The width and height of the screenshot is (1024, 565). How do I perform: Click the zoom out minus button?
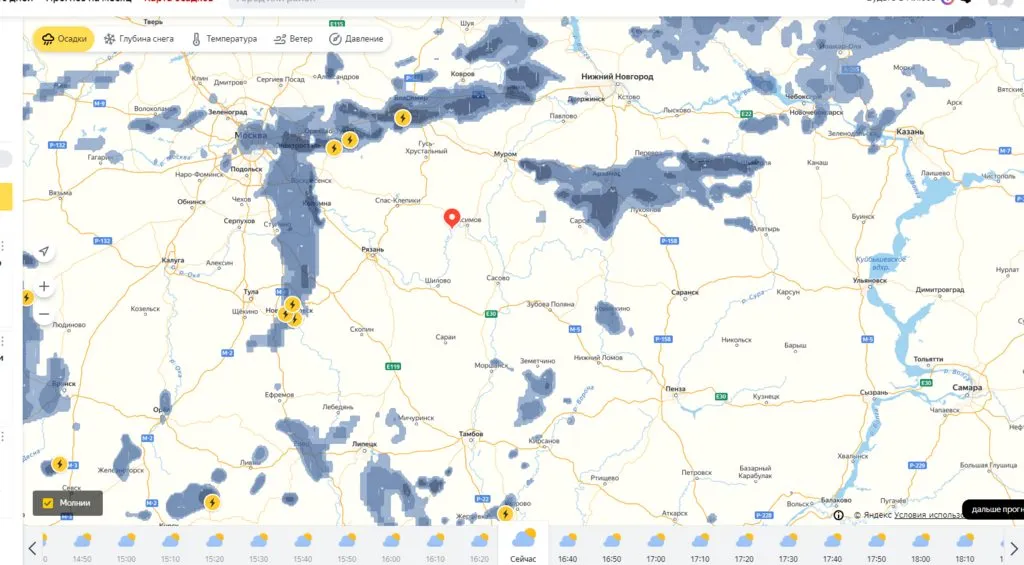44,314
